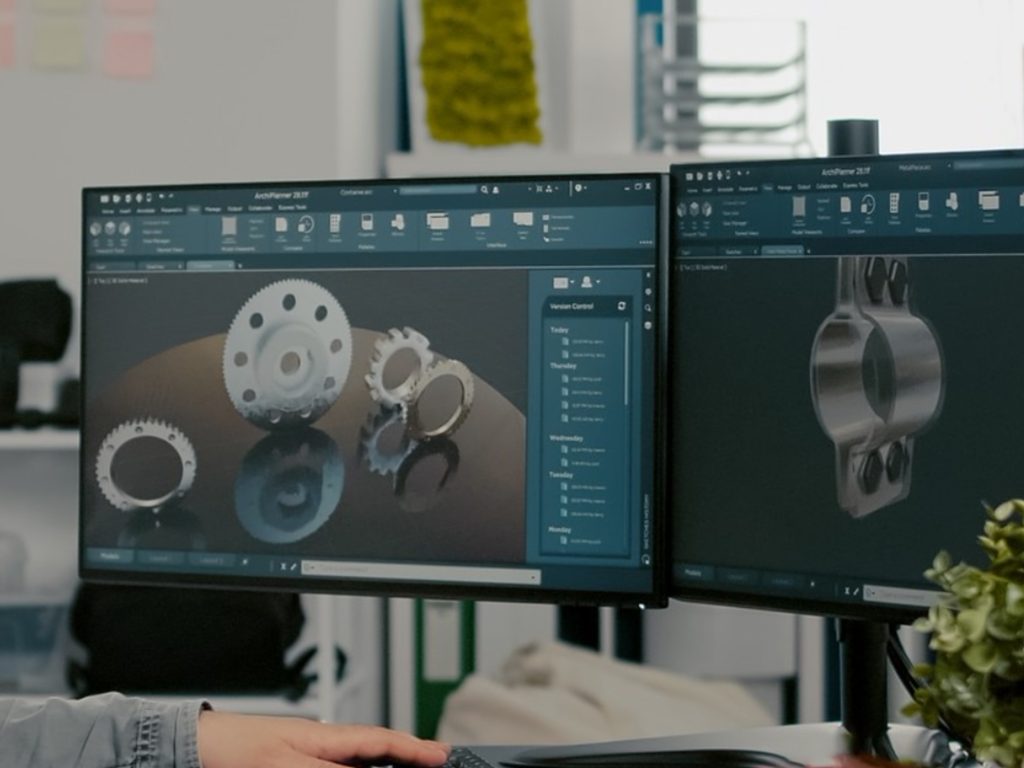This screenshot has width=1024, height=768.
Task: Open Tool Palettes icon on left ribbon
Action: click(x=334, y=224)
